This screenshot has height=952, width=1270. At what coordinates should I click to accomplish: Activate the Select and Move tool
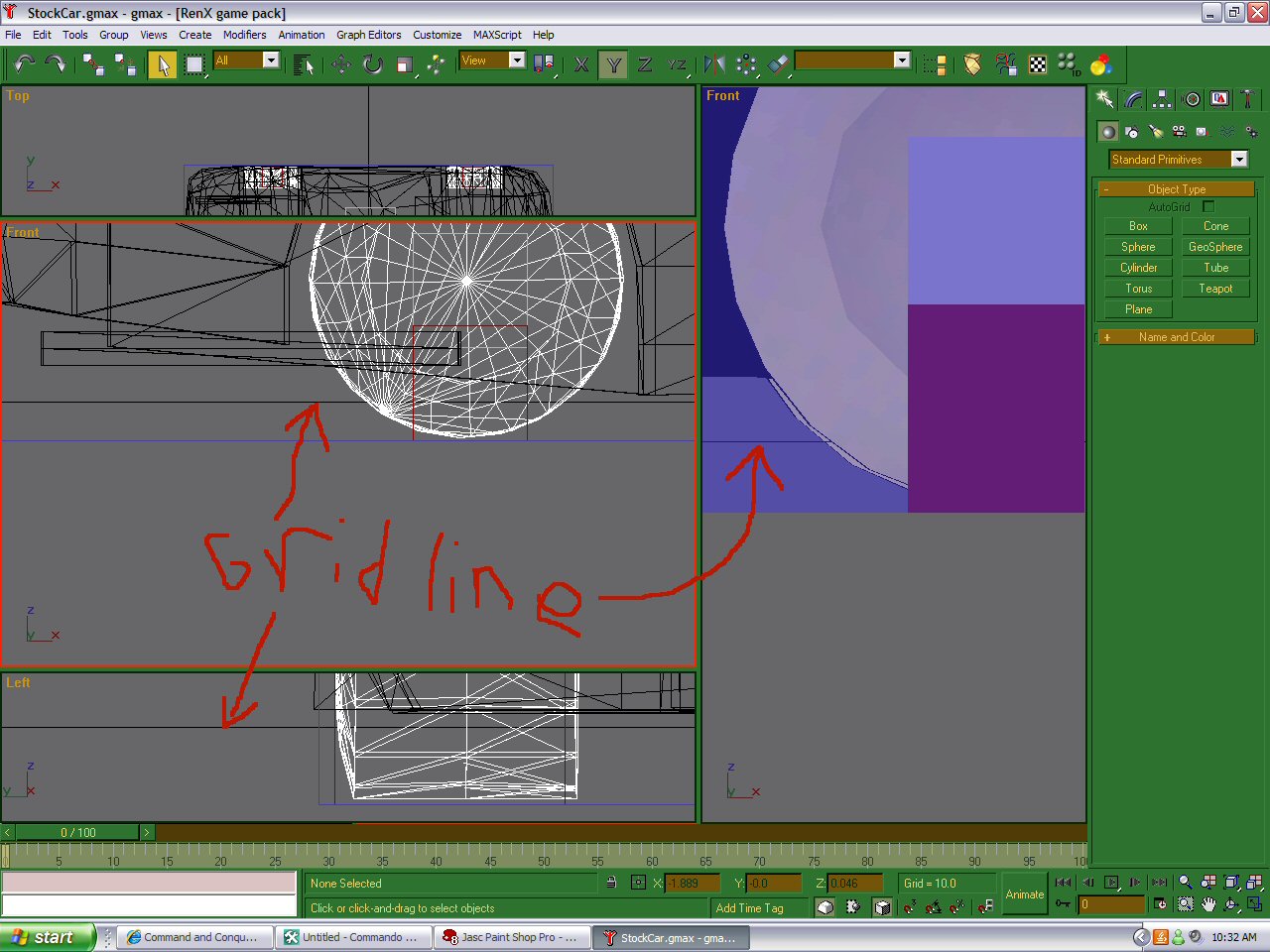click(340, 64)
